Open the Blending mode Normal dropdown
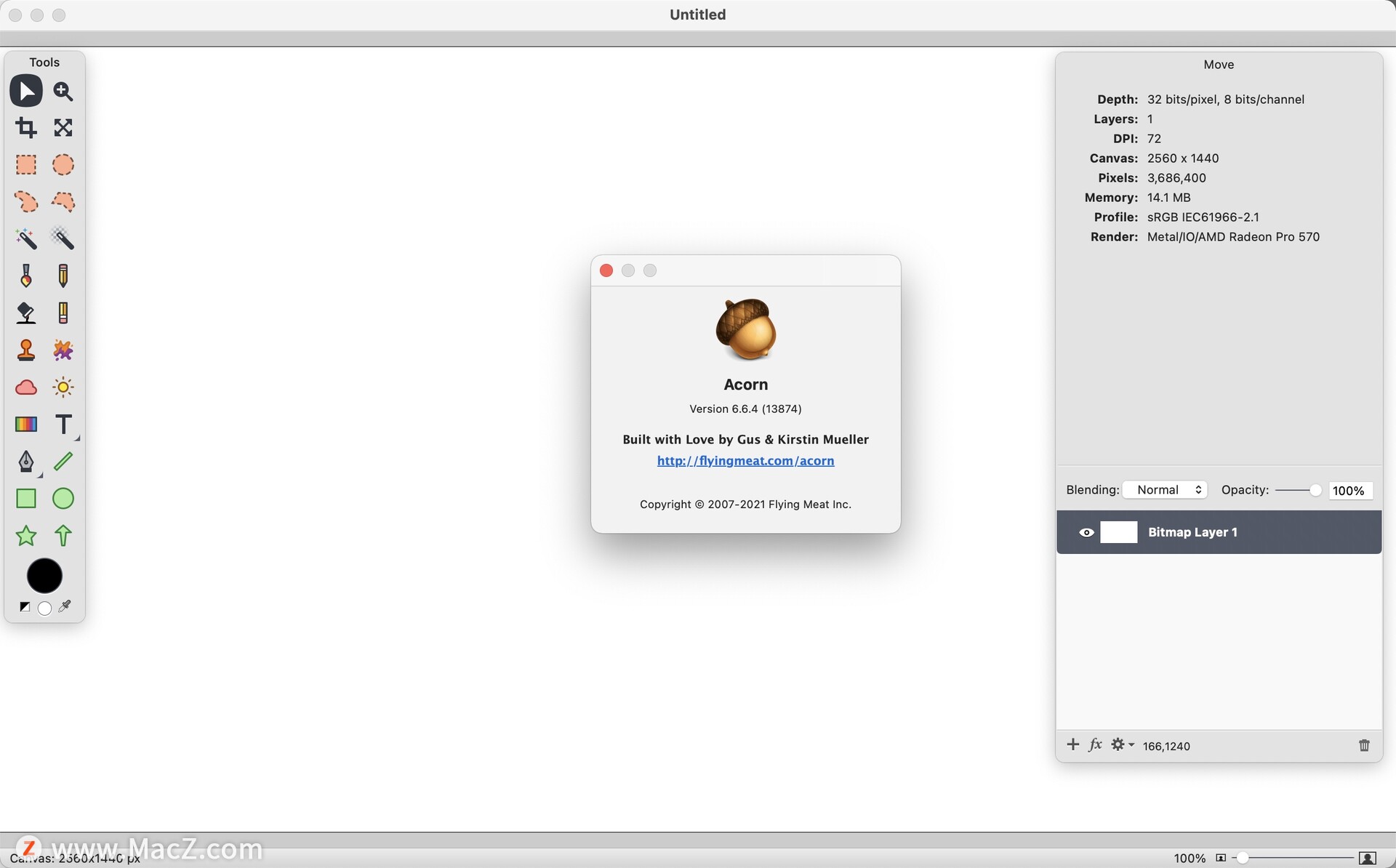 pyautogui.click(x=1165, y=490)
